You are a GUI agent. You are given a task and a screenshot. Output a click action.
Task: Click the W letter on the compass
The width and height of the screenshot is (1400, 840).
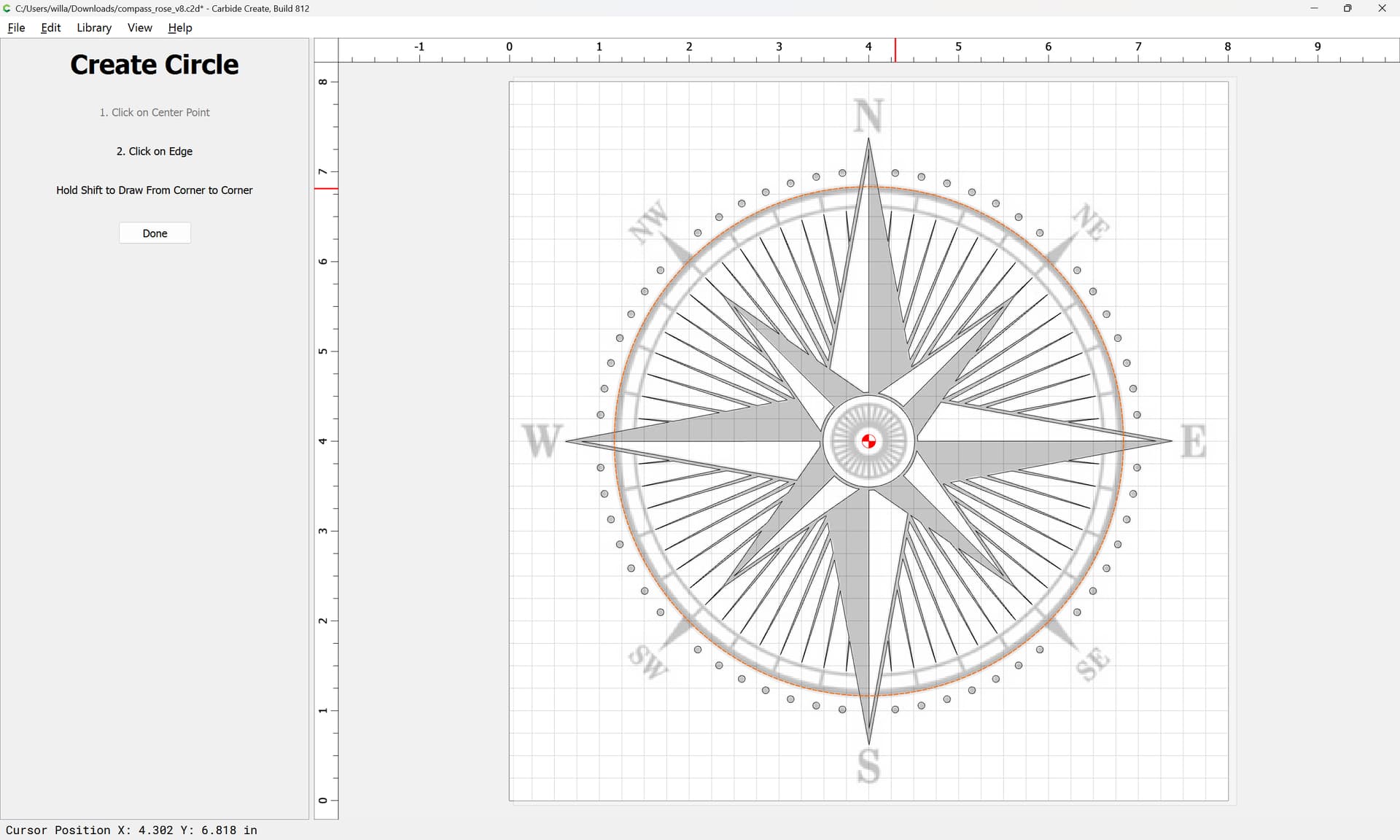542,441
